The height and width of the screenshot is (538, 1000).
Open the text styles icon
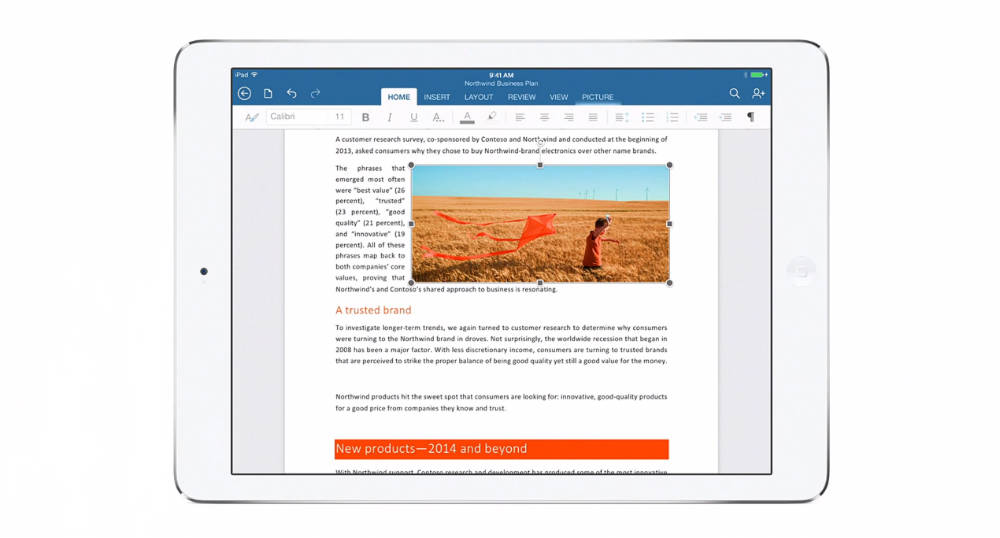coord(252,117)
